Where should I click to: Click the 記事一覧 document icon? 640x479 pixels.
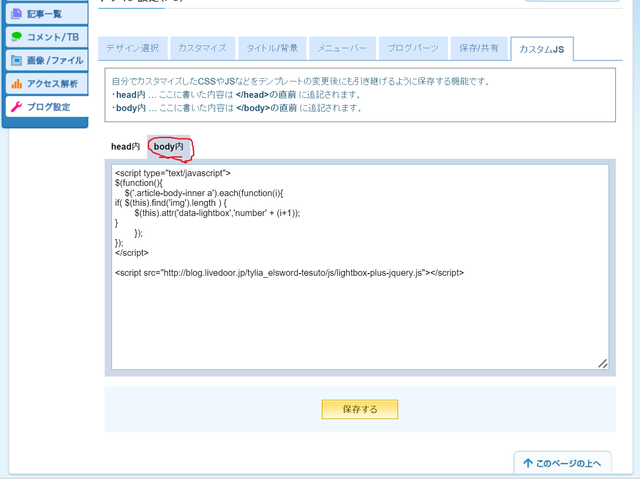pos(16,13)
